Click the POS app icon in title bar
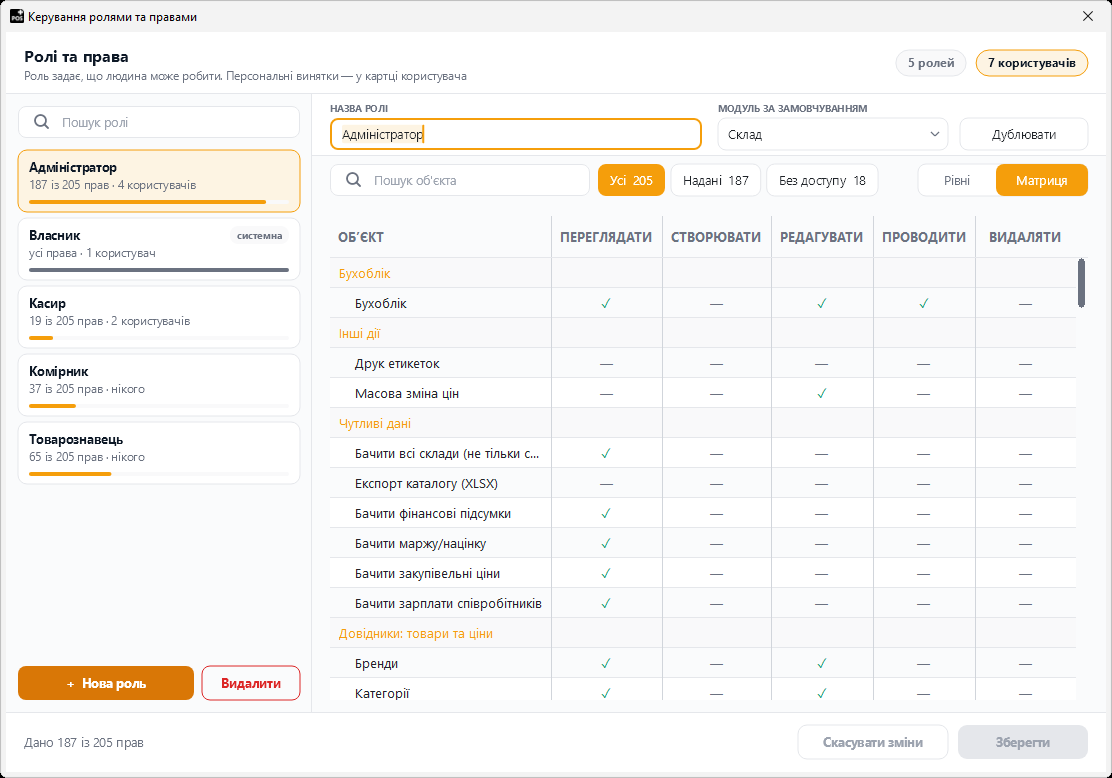This screenshot has height=778, width=1112. click(x=16, y=16)
